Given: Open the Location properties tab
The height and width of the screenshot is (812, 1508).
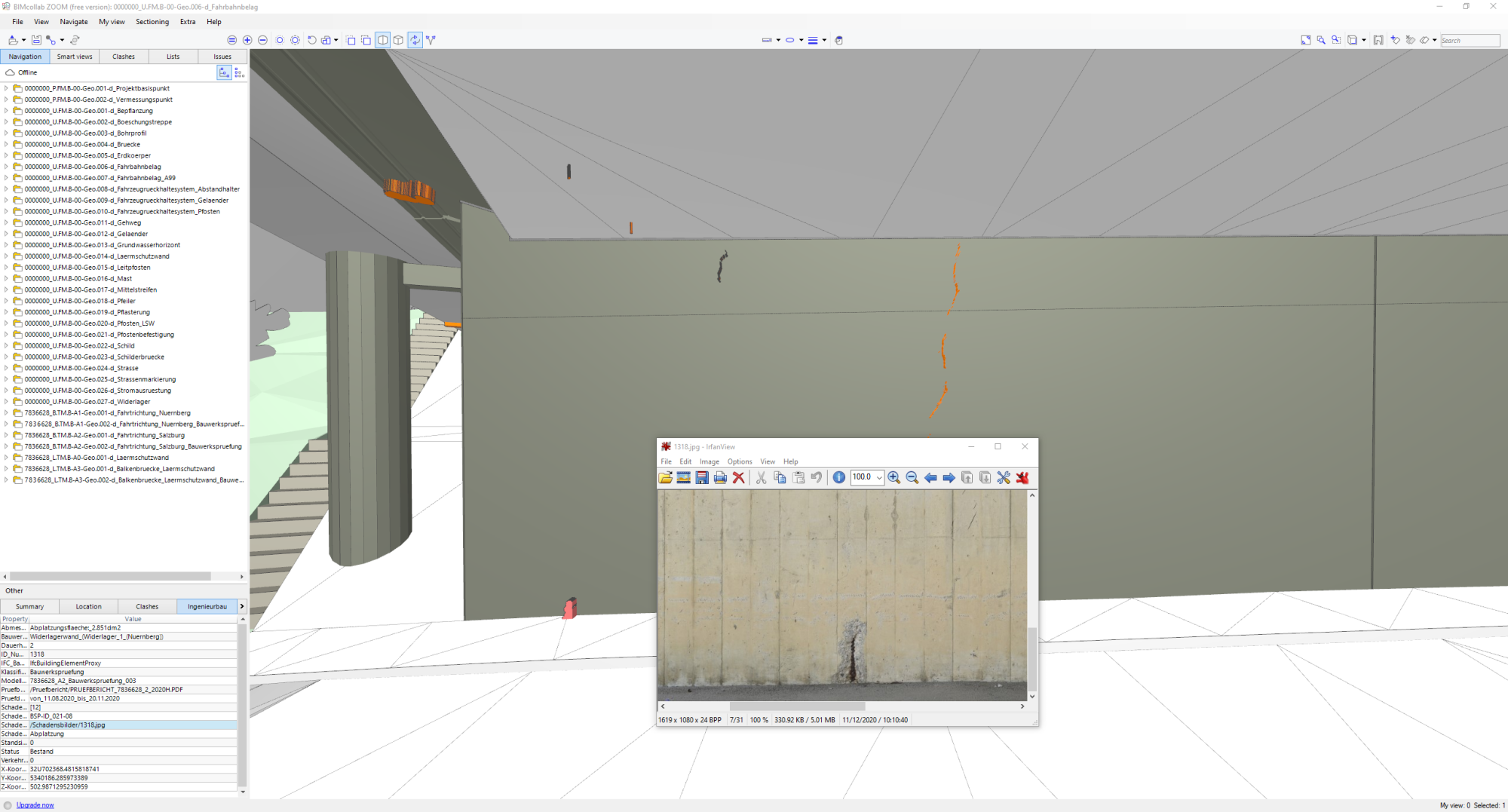Looking at the screenshot, I should pos(89,606).
